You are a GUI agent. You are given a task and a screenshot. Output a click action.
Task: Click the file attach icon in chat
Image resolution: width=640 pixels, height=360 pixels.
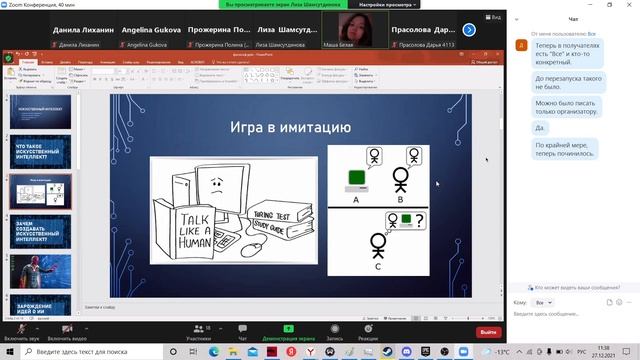[x=609, y=302]
